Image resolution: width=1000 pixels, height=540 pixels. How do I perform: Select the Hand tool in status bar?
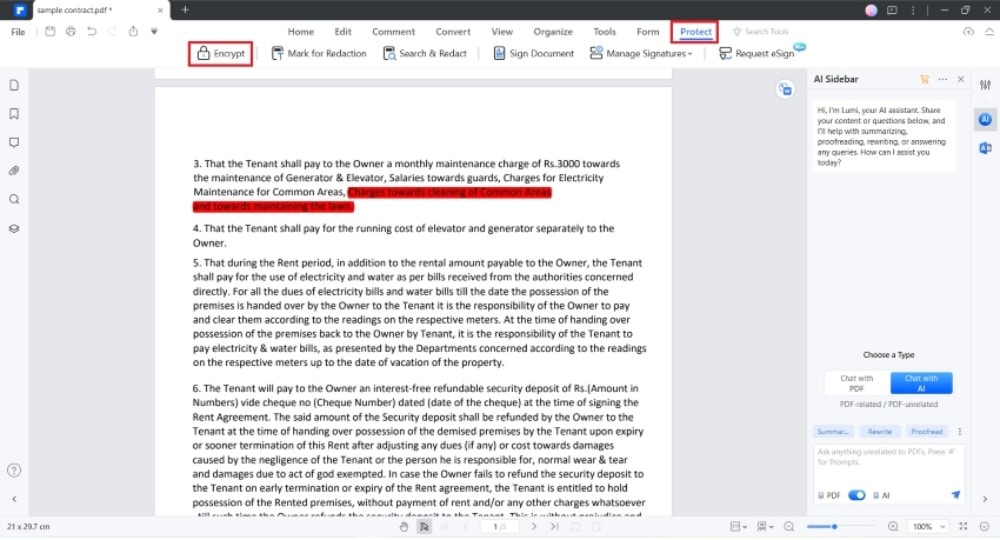point(404,527)
